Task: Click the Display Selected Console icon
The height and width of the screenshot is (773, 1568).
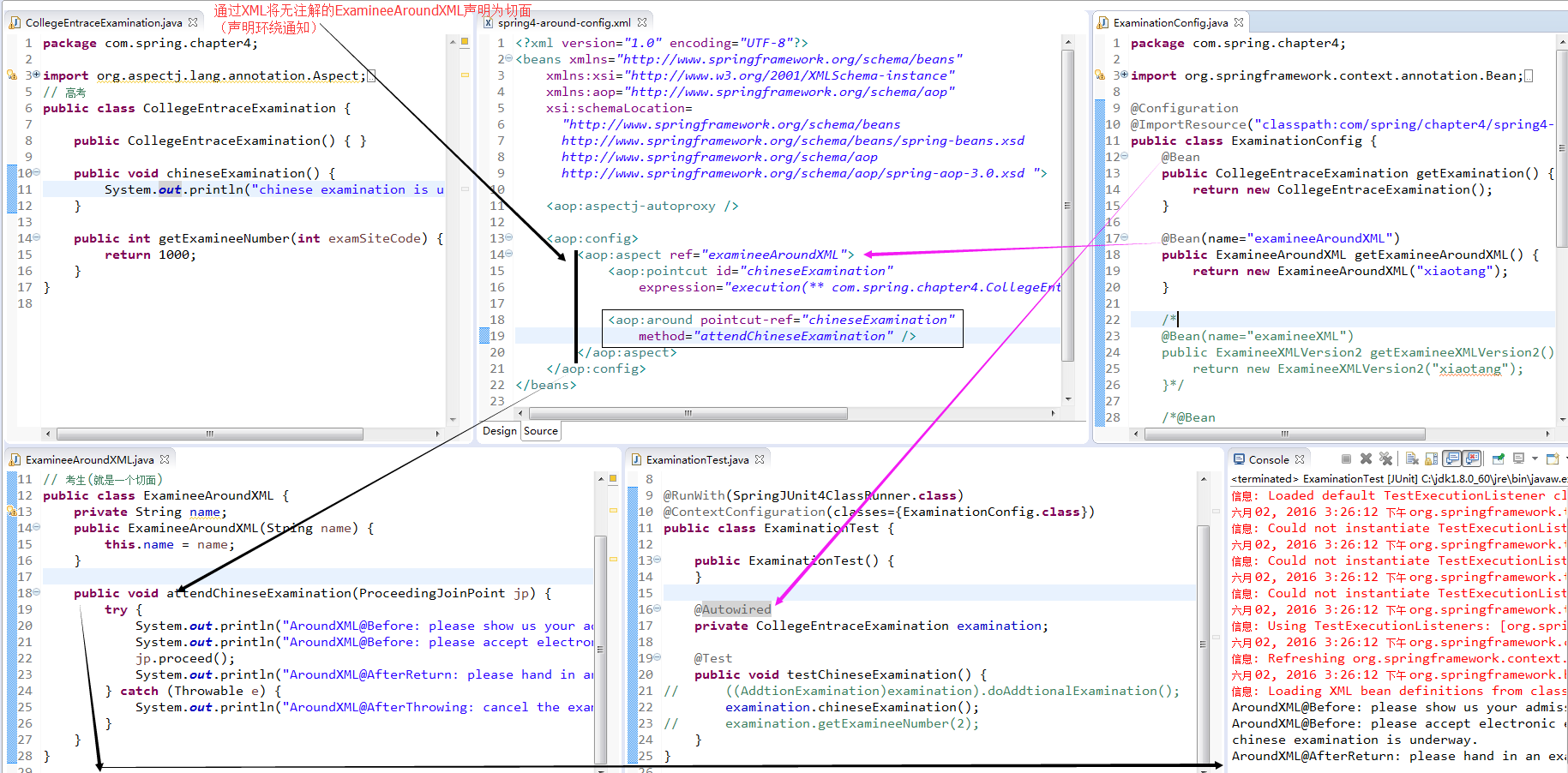Action: (x=1518, y=459)
